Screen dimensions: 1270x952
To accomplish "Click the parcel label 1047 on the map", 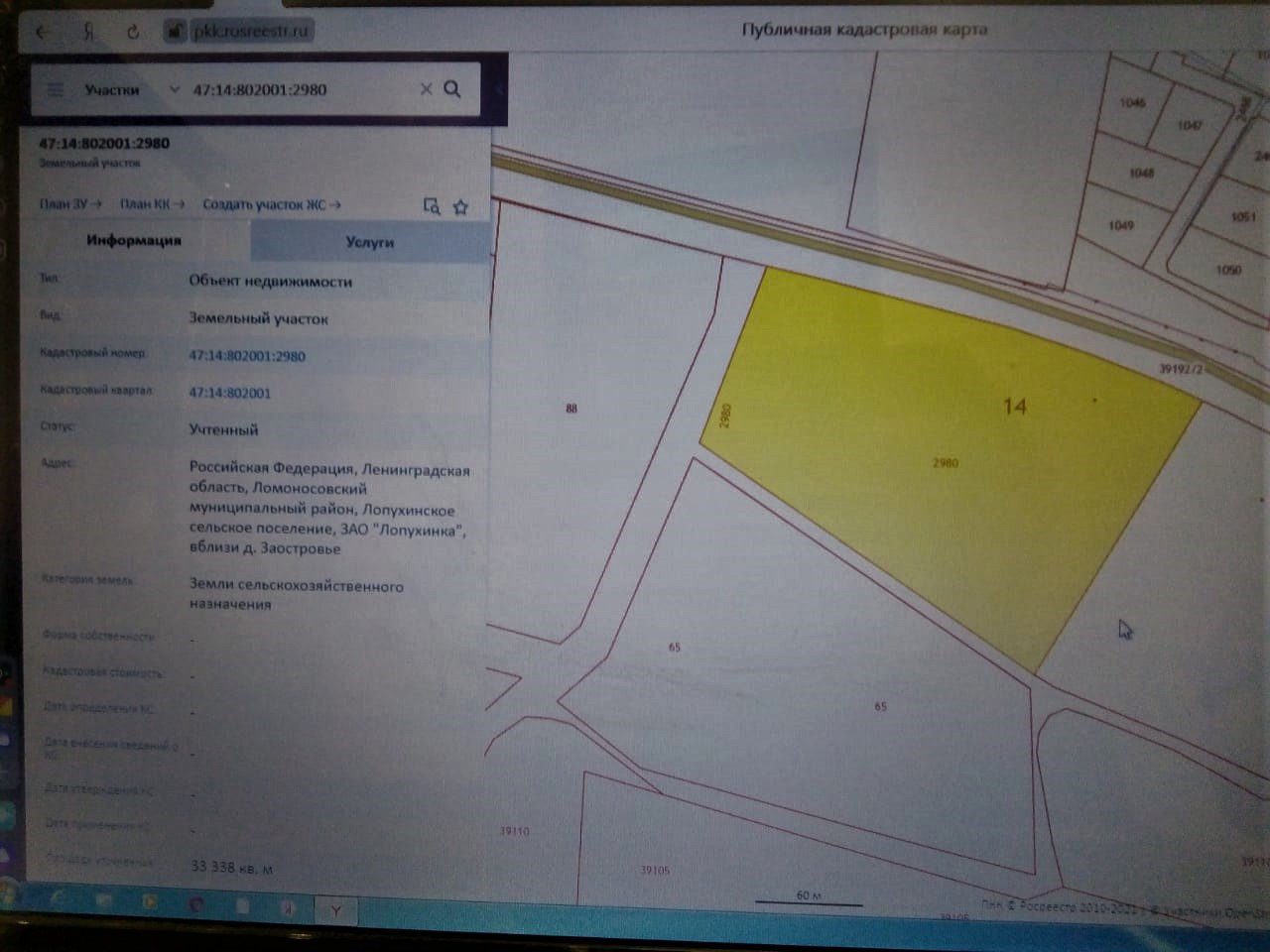I will click(x=1190, y=125).
